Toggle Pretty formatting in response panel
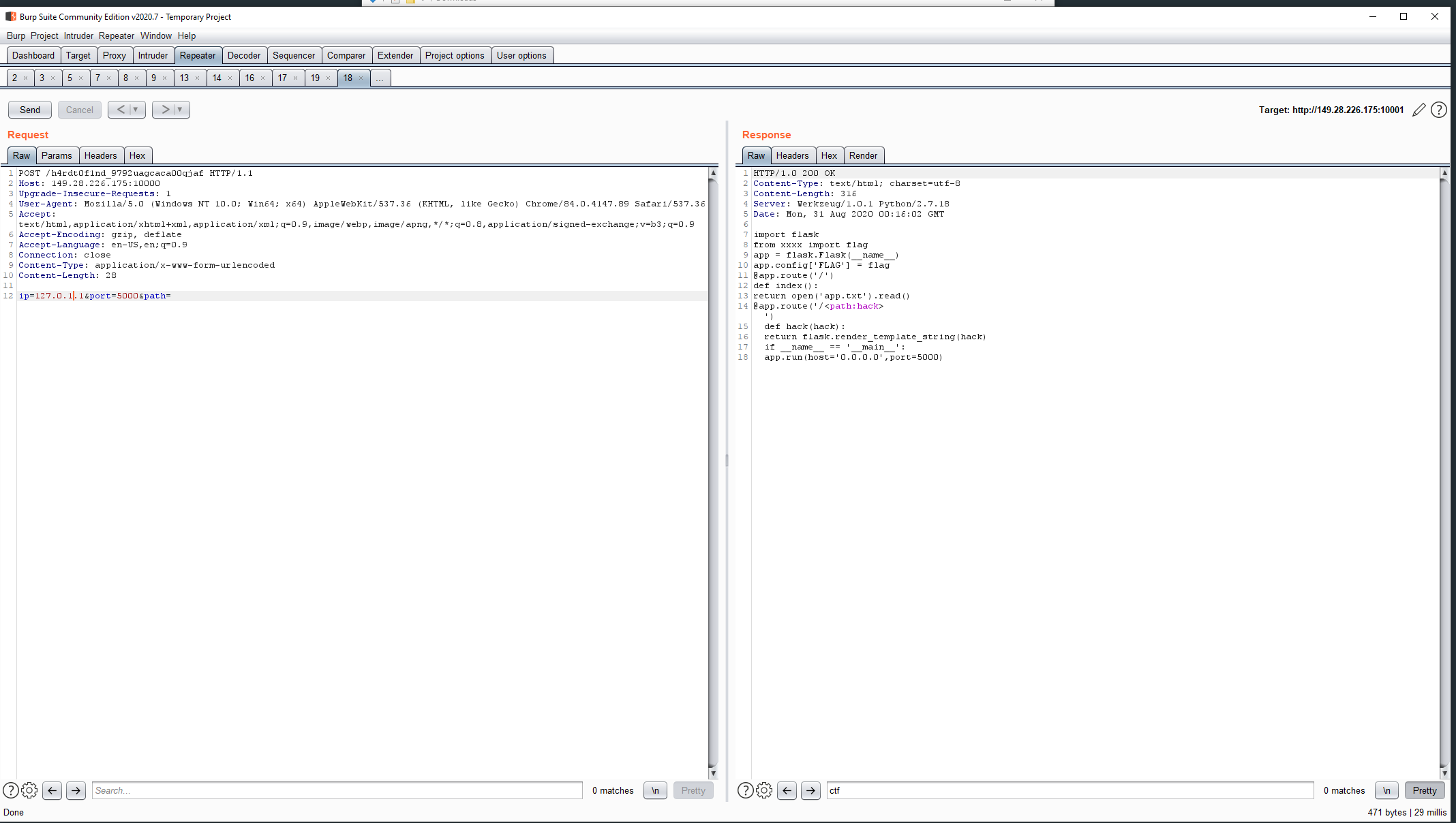1456x823 pixels. (1424, 790)
